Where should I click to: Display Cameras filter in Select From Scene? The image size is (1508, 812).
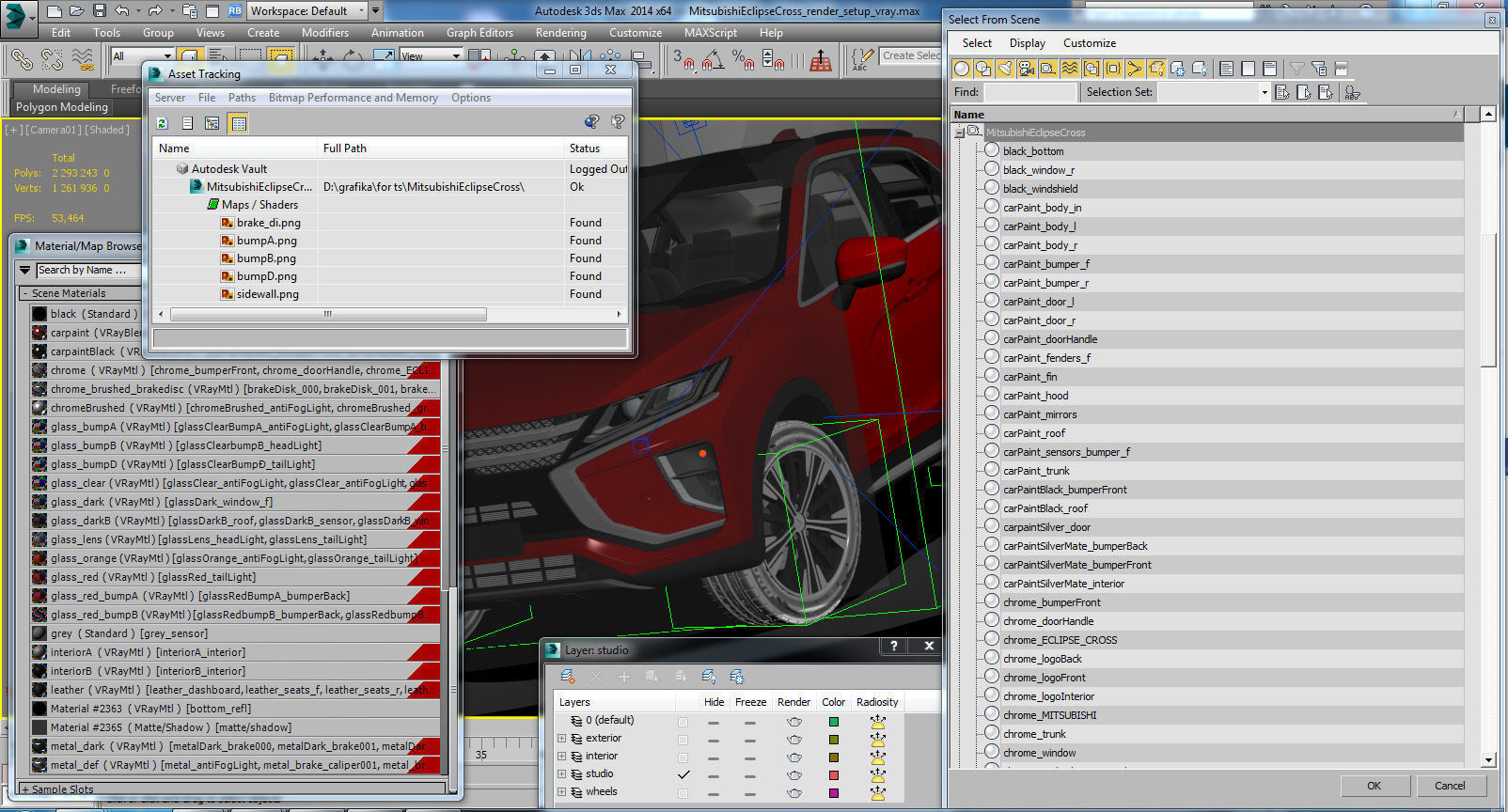1026,69
